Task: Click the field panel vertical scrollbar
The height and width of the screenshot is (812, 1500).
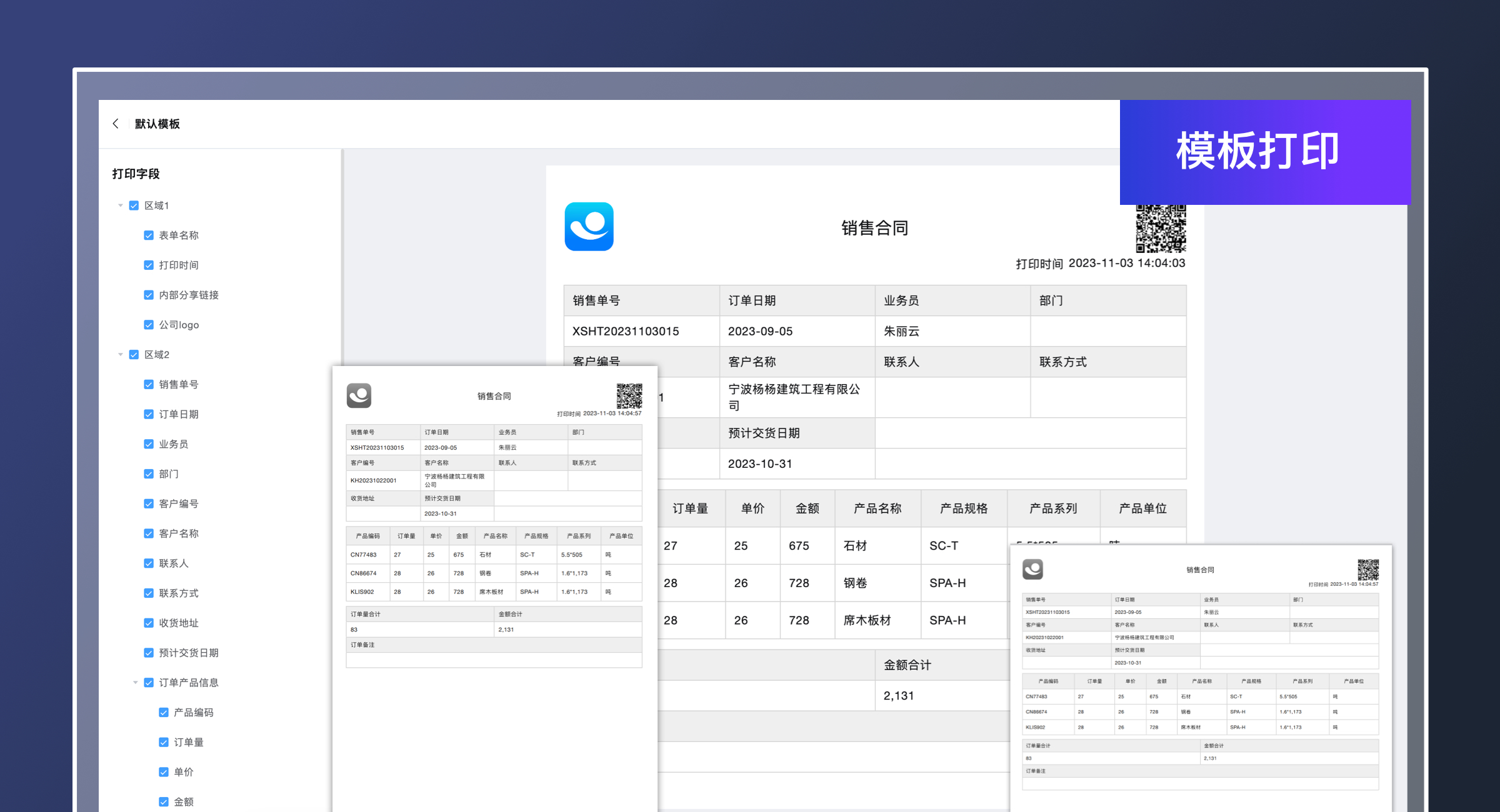Action: tap(342, 250)
